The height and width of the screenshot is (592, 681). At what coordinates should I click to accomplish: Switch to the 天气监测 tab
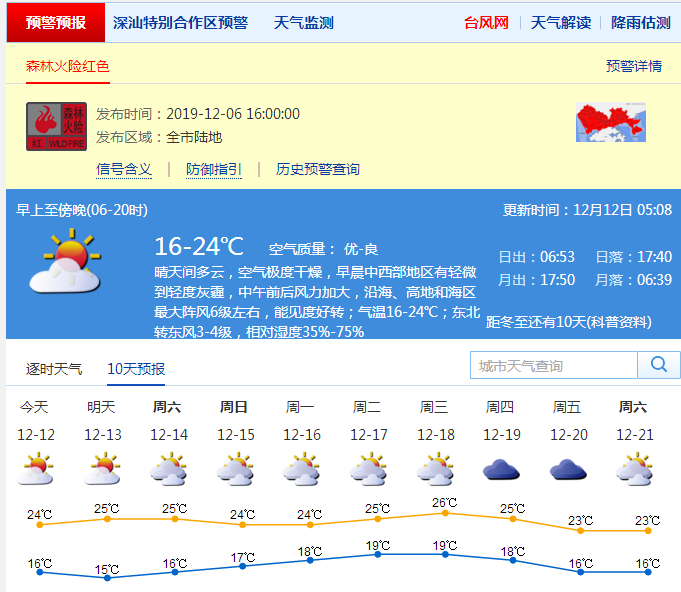coord(303,22)
